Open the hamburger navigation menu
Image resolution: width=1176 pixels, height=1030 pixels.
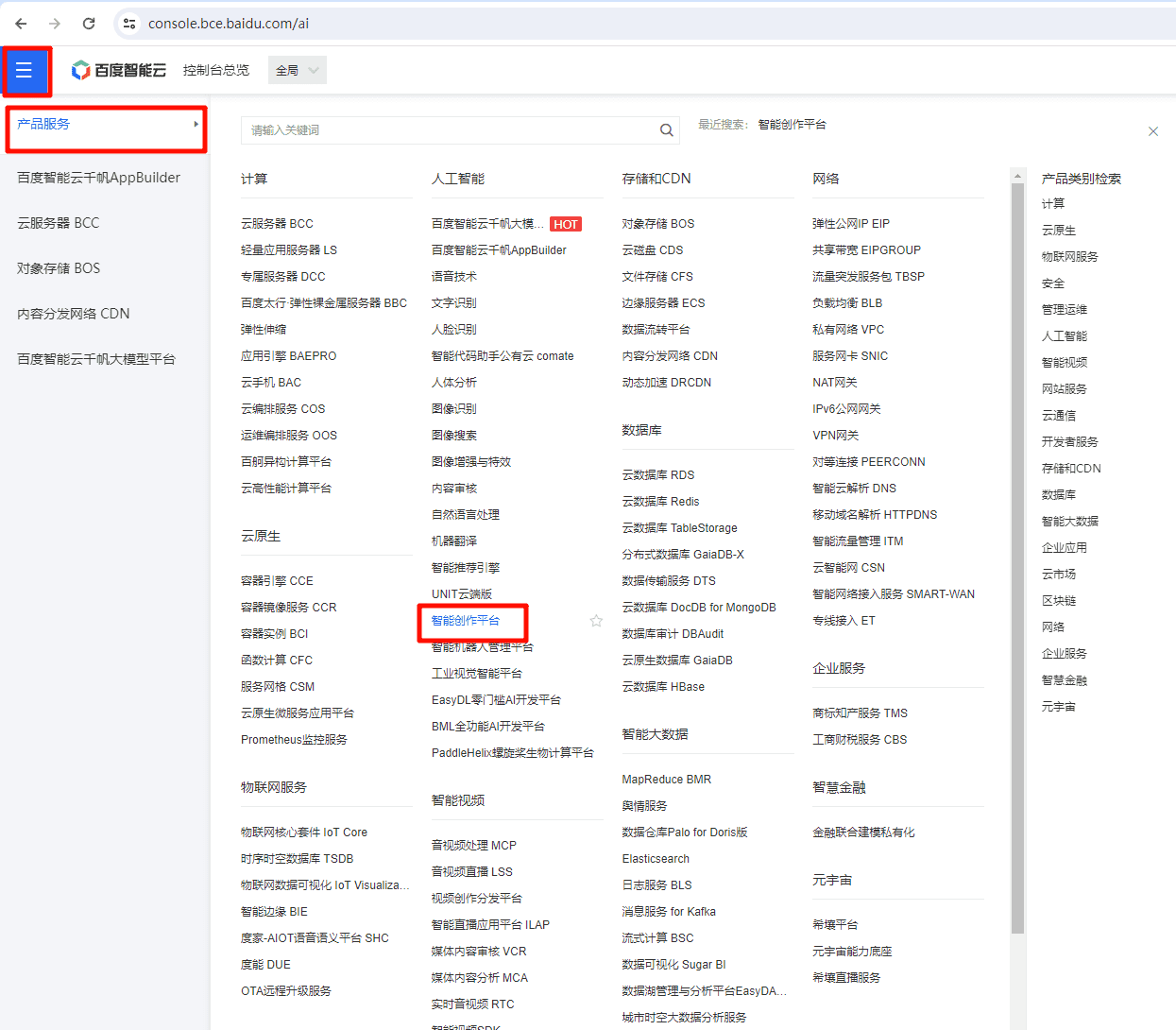click(x=25, y=70)
